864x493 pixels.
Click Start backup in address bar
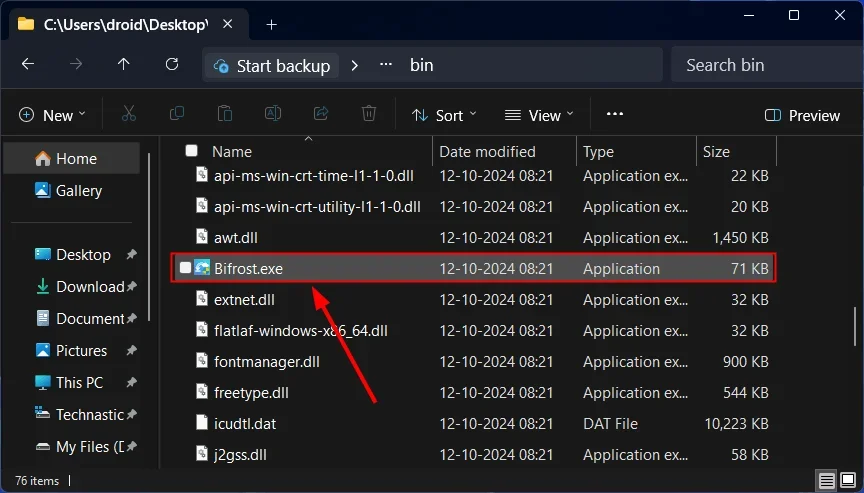[x=272, y=66]
